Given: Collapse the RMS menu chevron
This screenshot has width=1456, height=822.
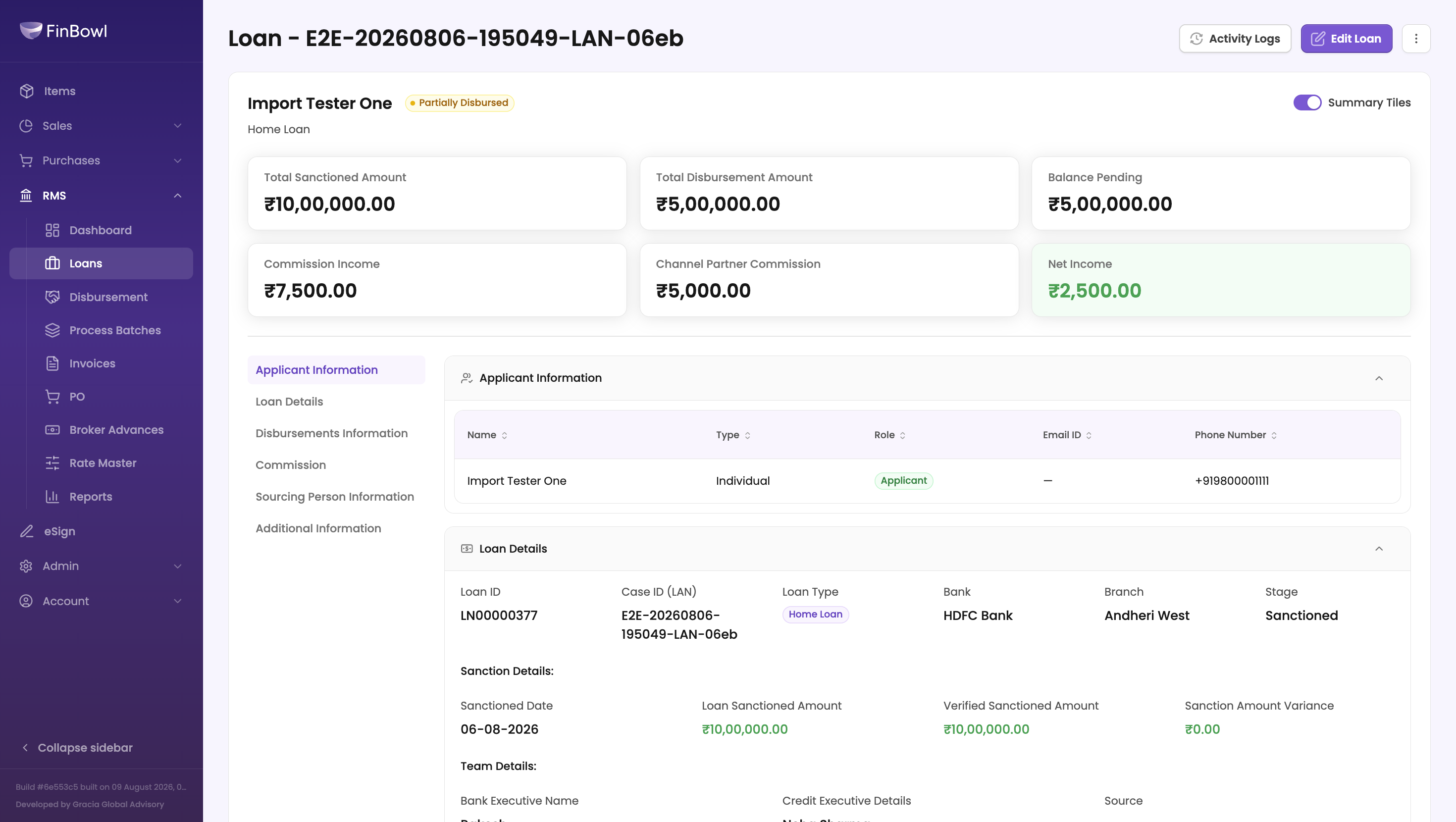Looking at the screenshot, I should coord(177,196).
